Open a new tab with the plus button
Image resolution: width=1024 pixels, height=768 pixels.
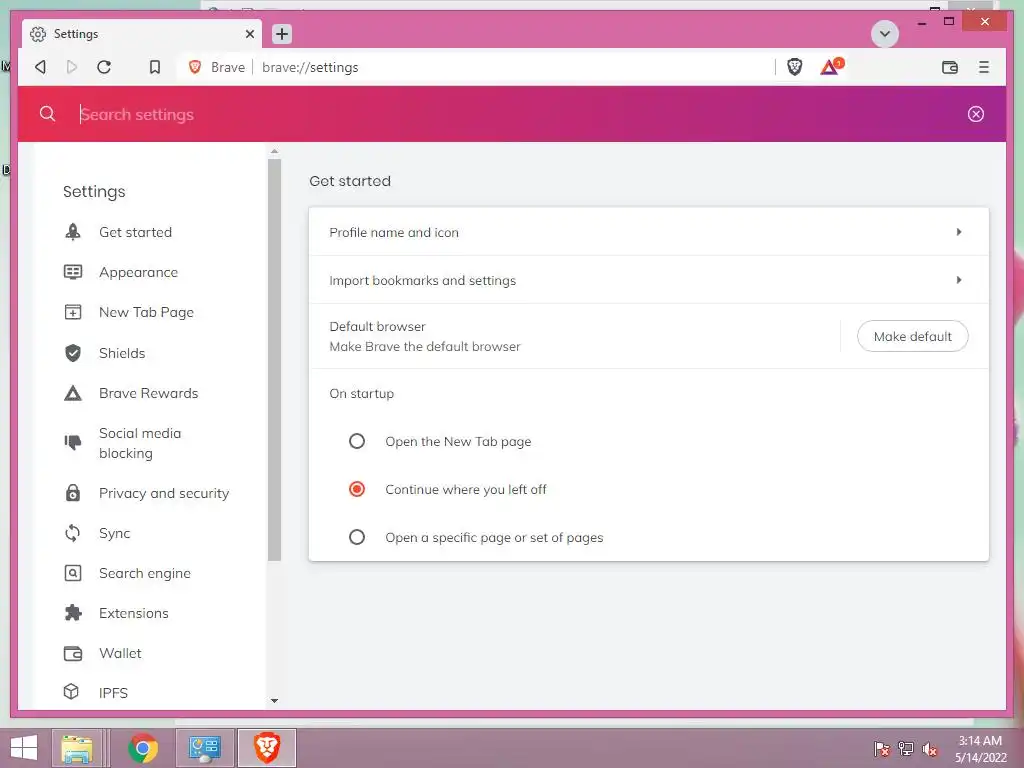coord(281,34)
